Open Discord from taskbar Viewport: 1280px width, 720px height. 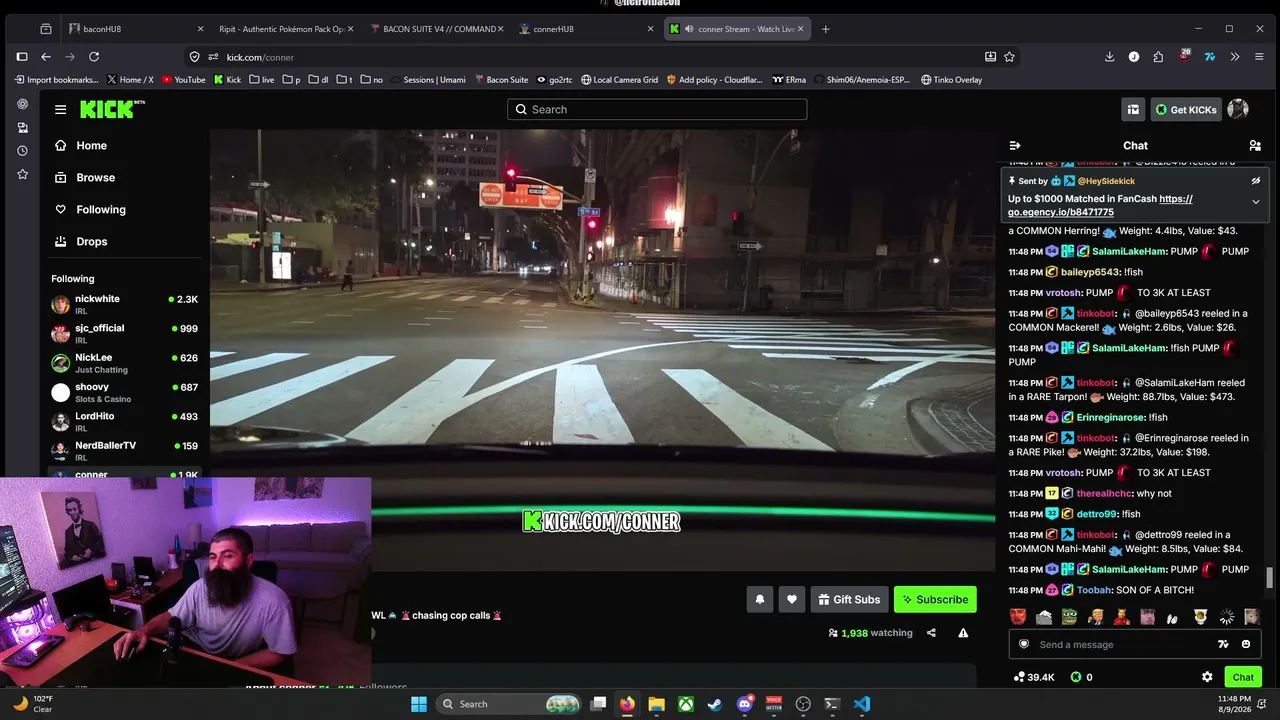point(744,704)
